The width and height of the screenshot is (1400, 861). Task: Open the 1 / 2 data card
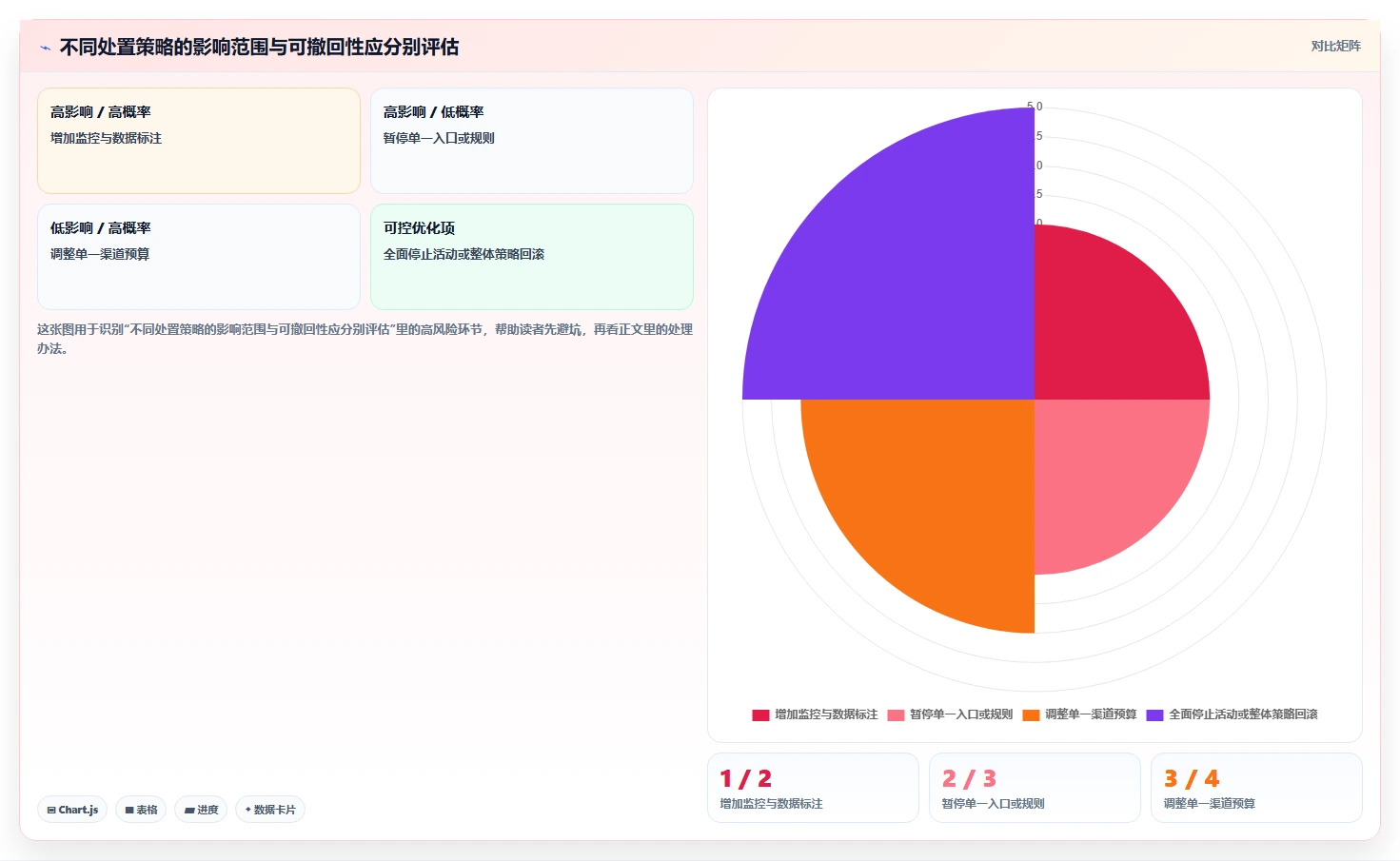813,788
